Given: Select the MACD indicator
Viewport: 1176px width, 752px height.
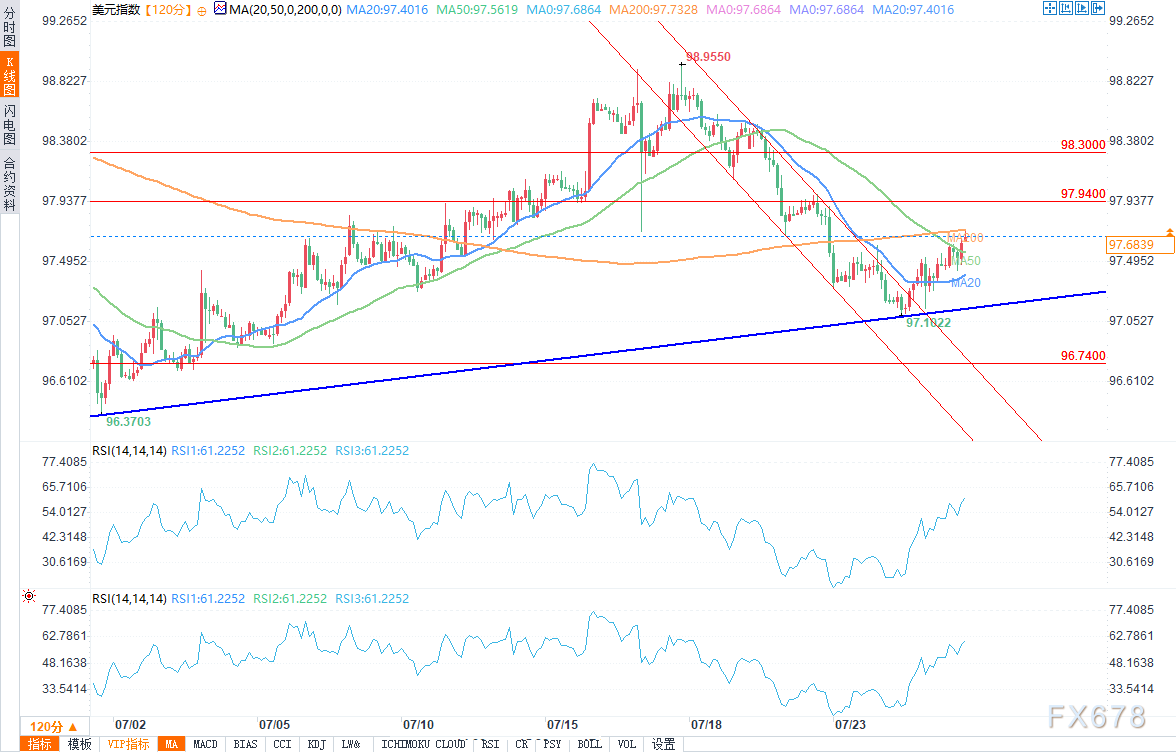Looking at the screenshot, I should coord(206,744).
